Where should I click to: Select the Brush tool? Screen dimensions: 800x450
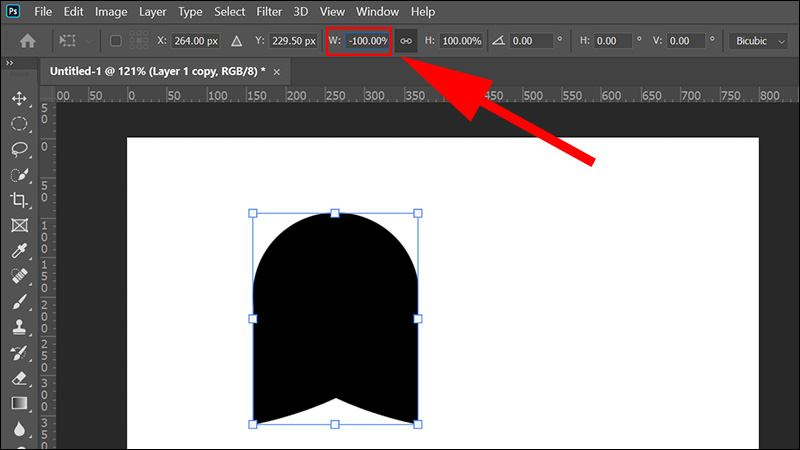coord(19,302)
